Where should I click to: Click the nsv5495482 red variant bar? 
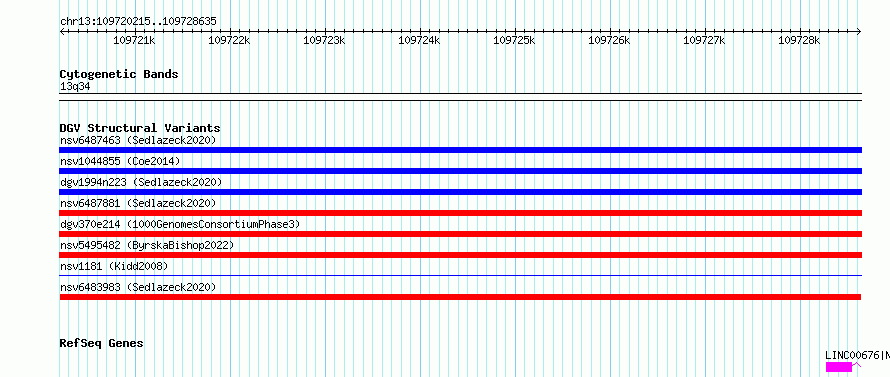point(460,255)
